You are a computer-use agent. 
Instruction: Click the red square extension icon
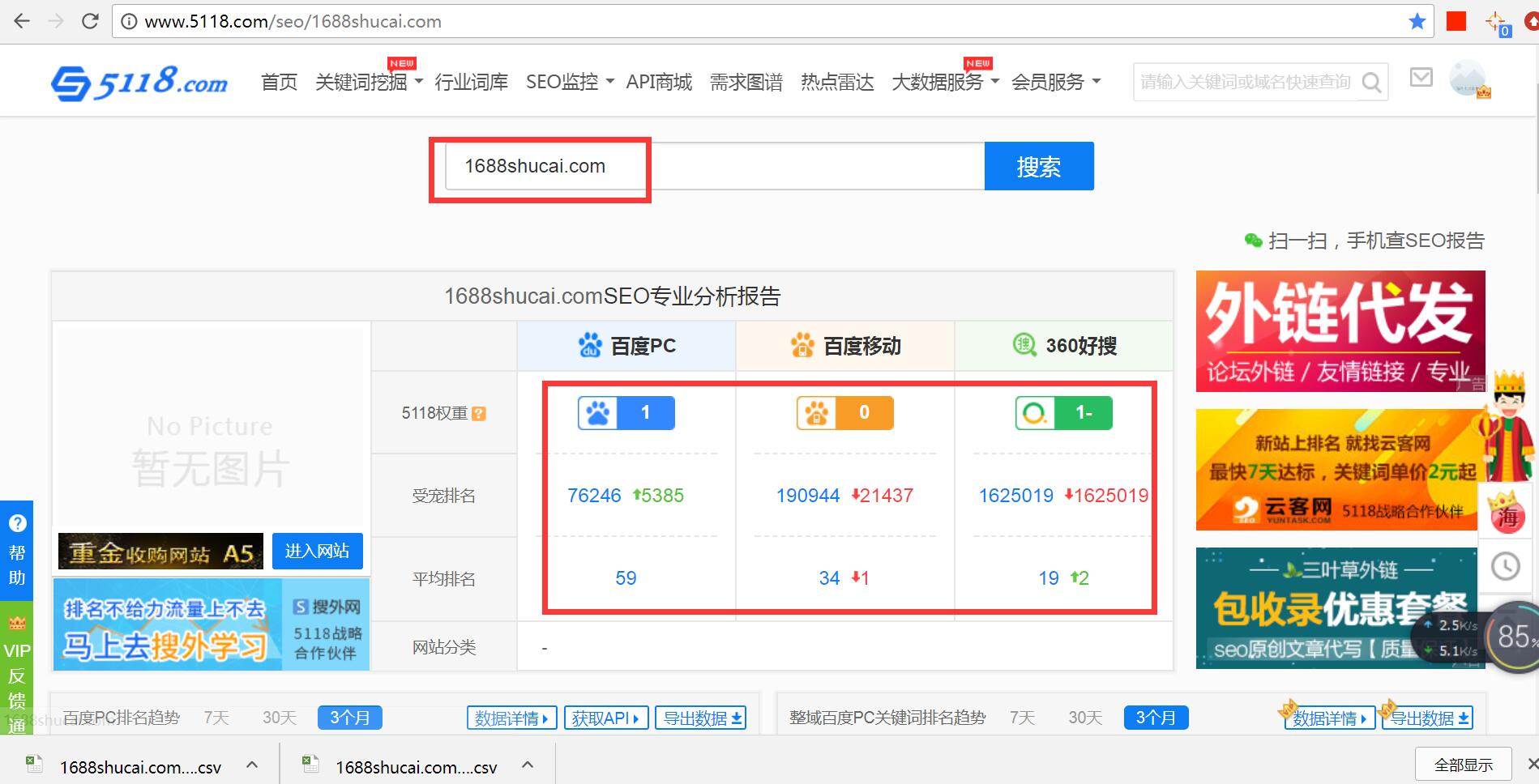(x=1456, y=21)
